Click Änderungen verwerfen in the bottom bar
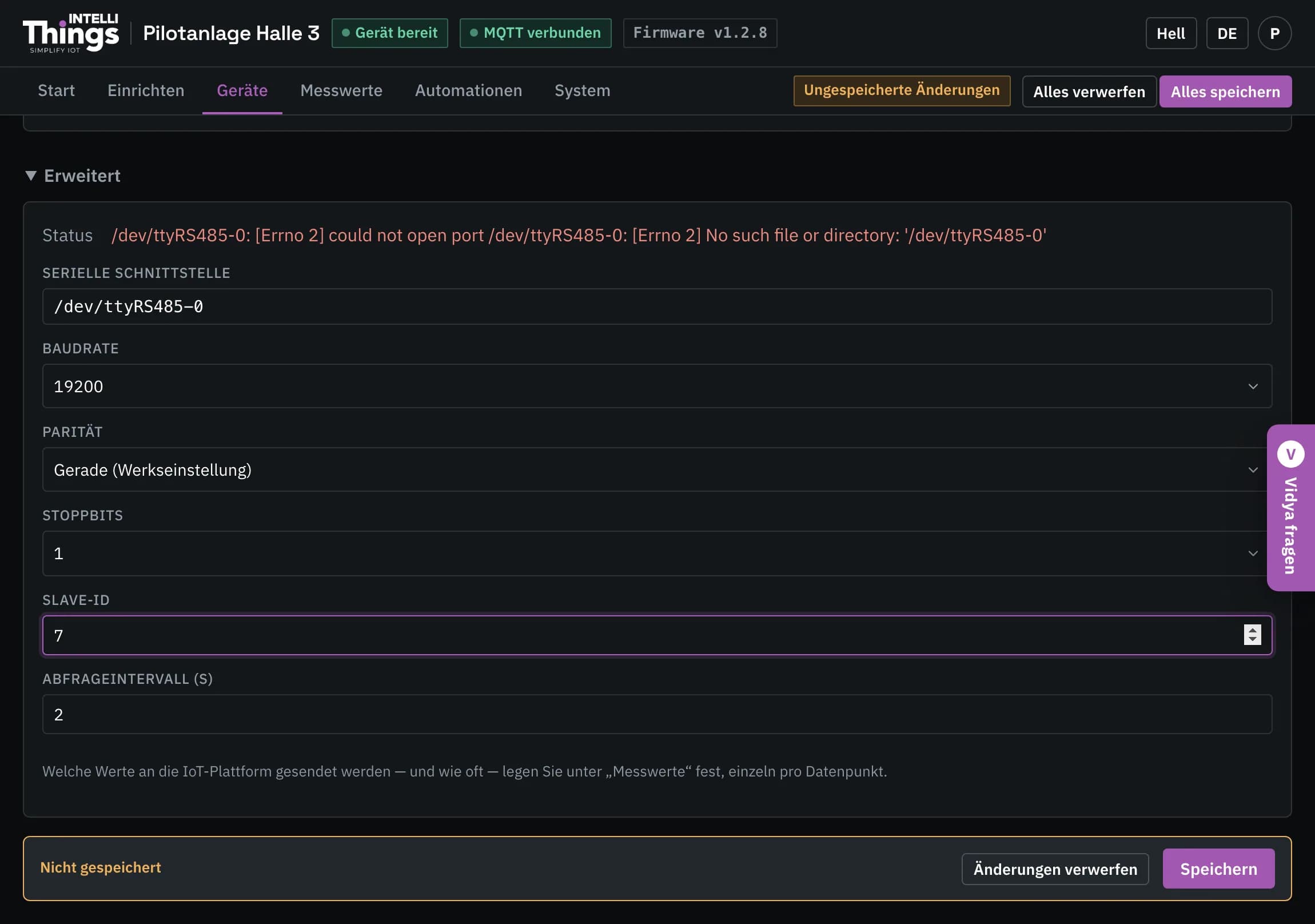 [1055, 869]
